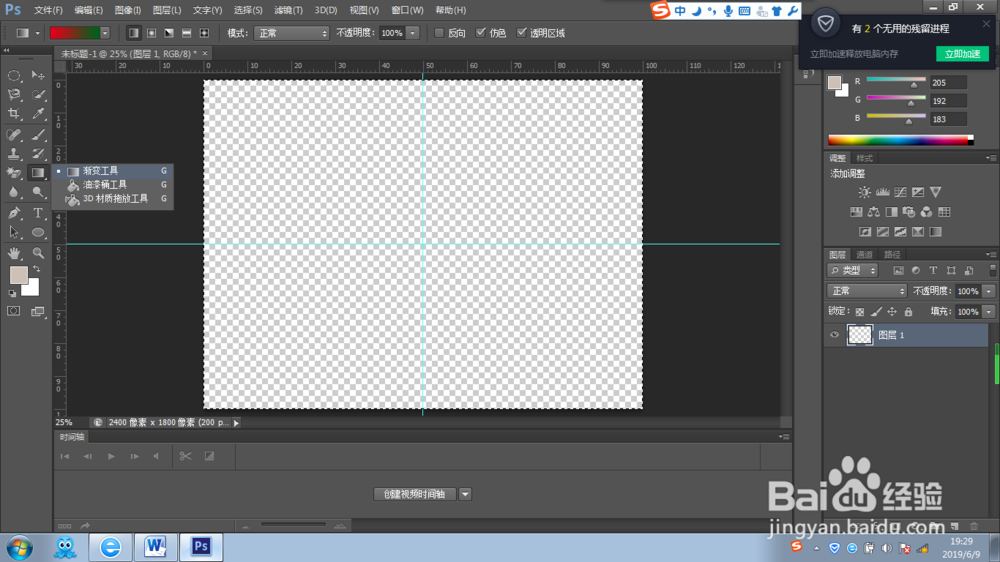Choose angle gradient style button

169,33
